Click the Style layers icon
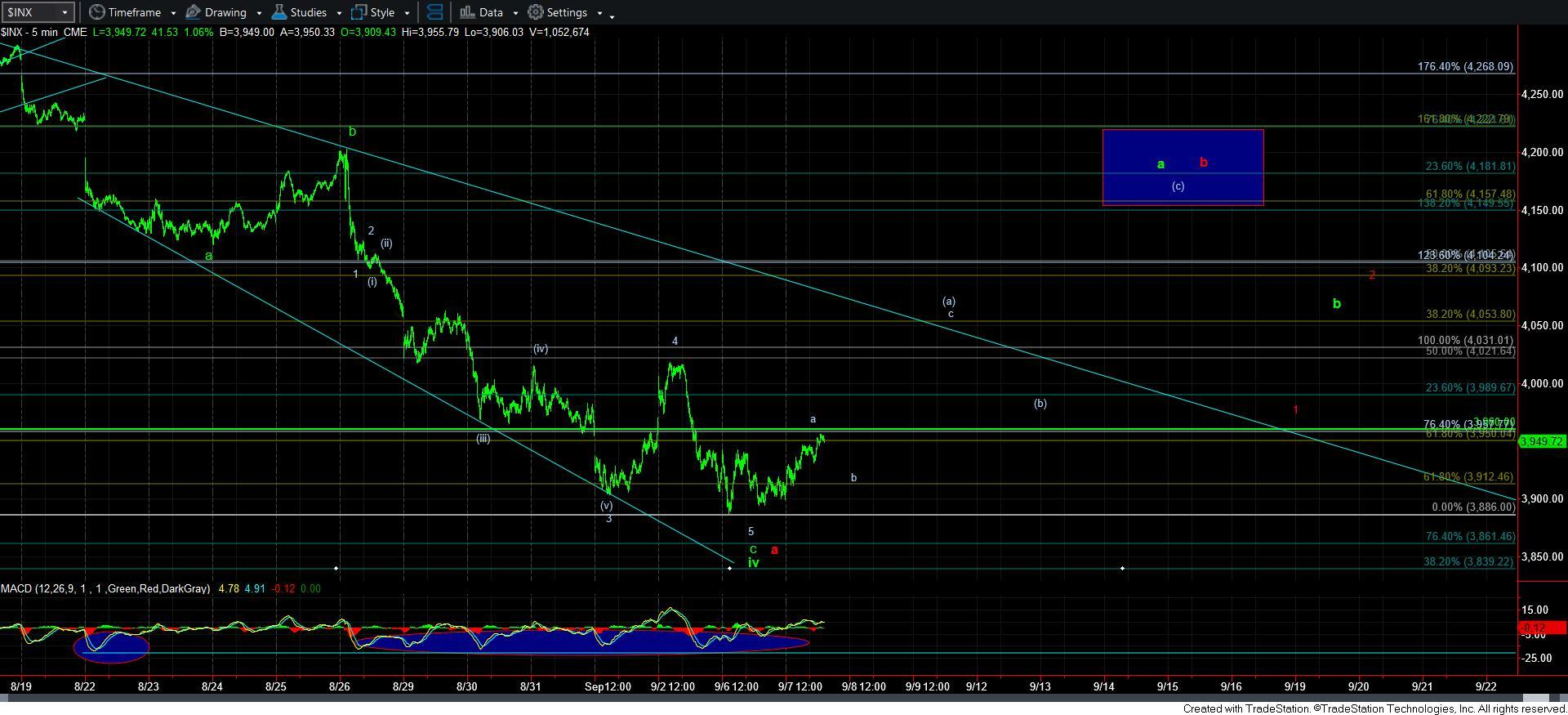 coord(359,12)
